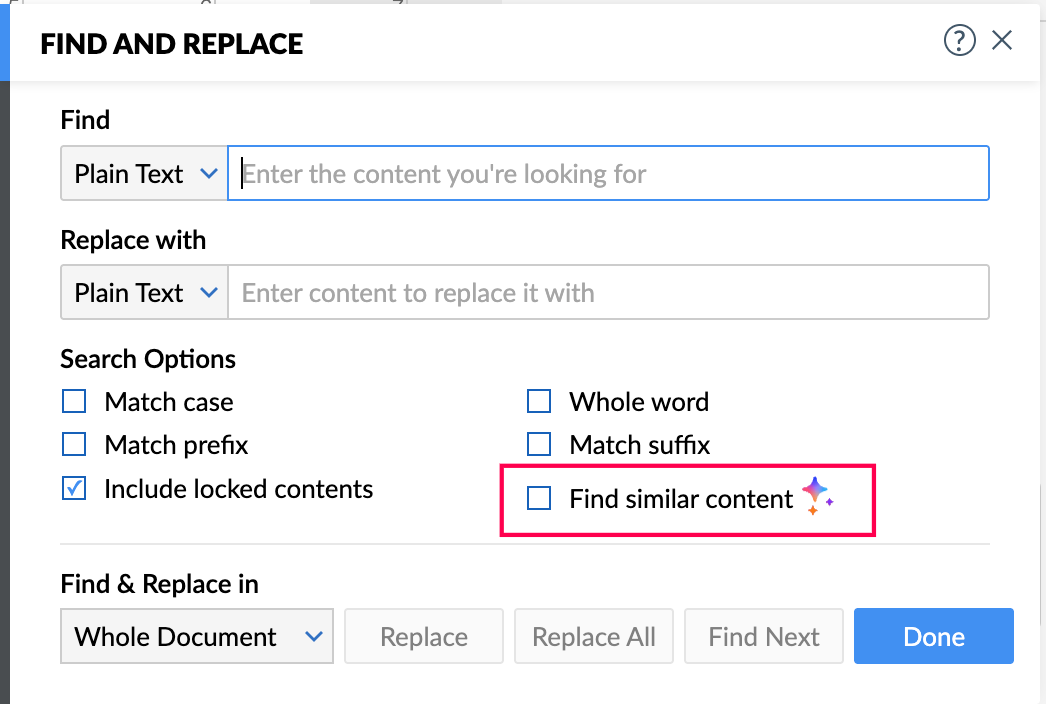Expand the Replace with Plain Text dropdown
Image resolution: width=1046 pixels, height=704 pixels.
pyautogui.click(x=144, y=293)
